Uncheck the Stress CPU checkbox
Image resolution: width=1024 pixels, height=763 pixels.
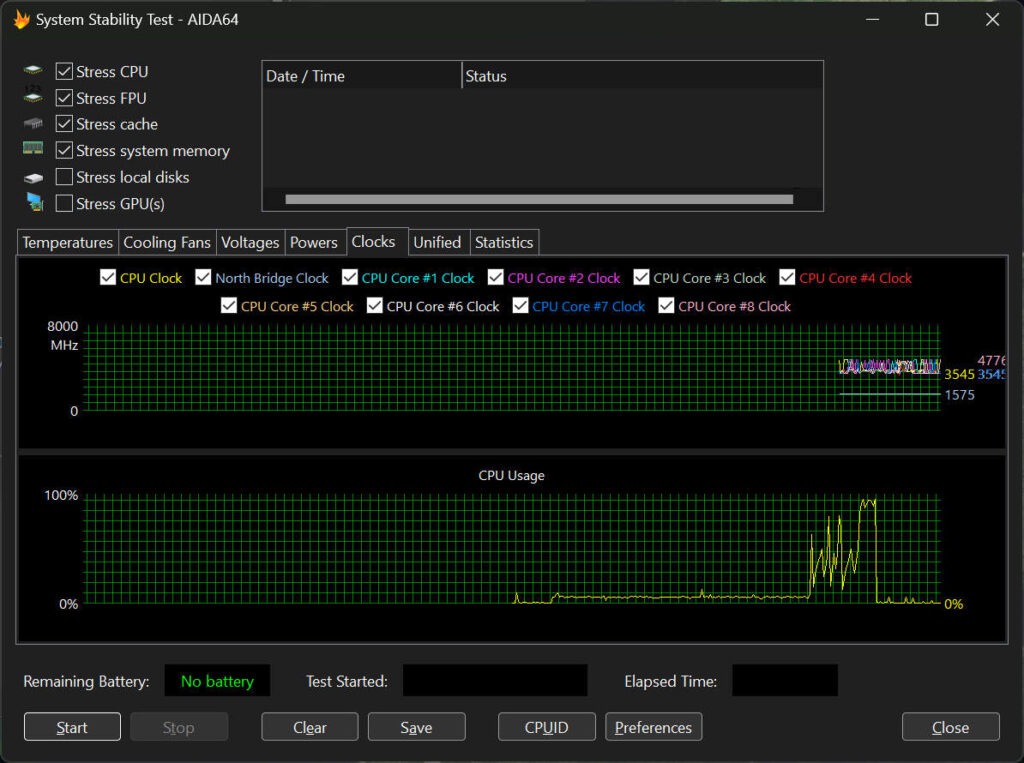(x=64, y=71)
